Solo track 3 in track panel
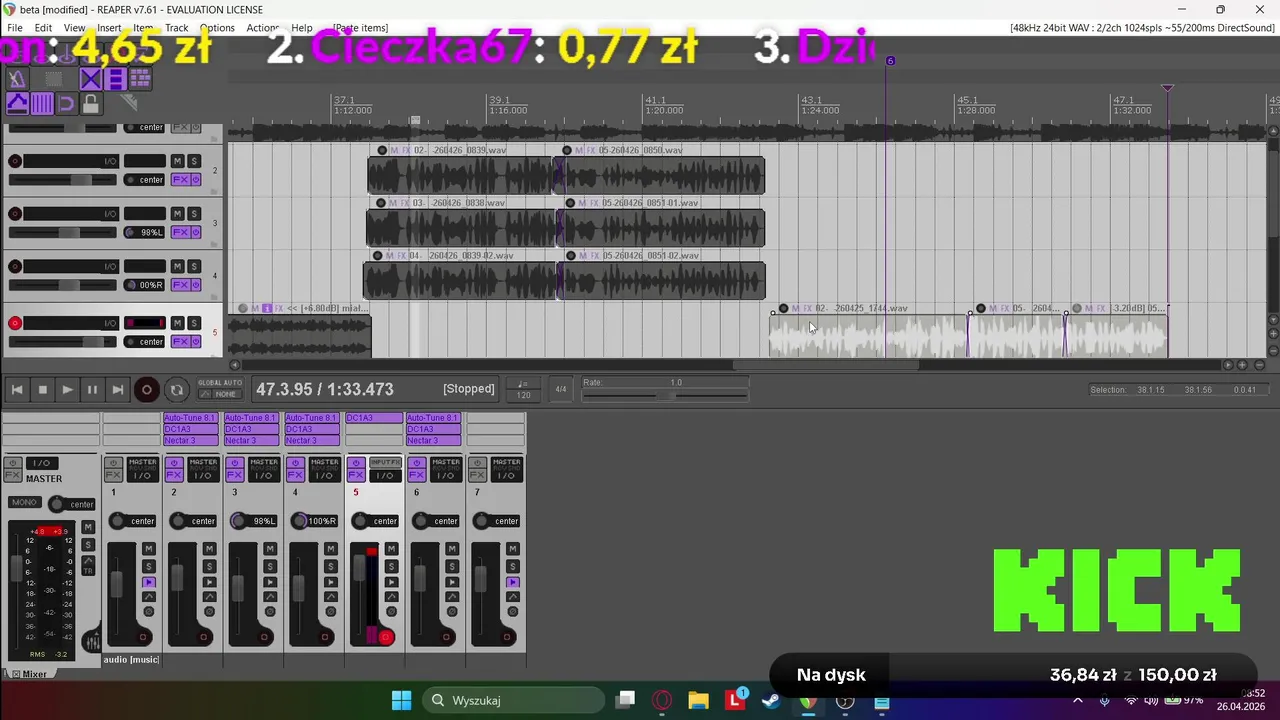 coord(194,214)
